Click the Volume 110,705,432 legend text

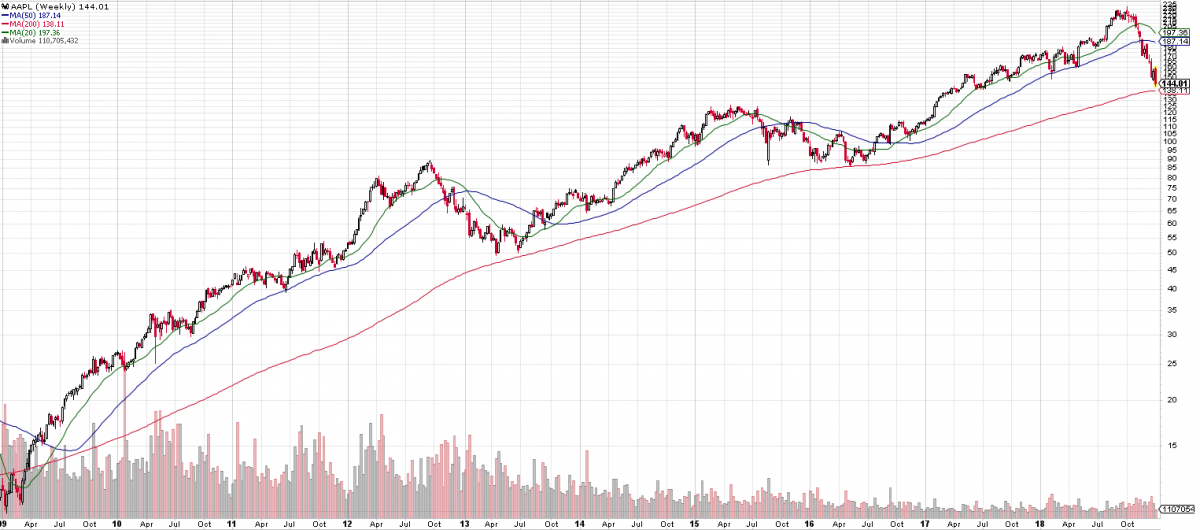[46, 41]
